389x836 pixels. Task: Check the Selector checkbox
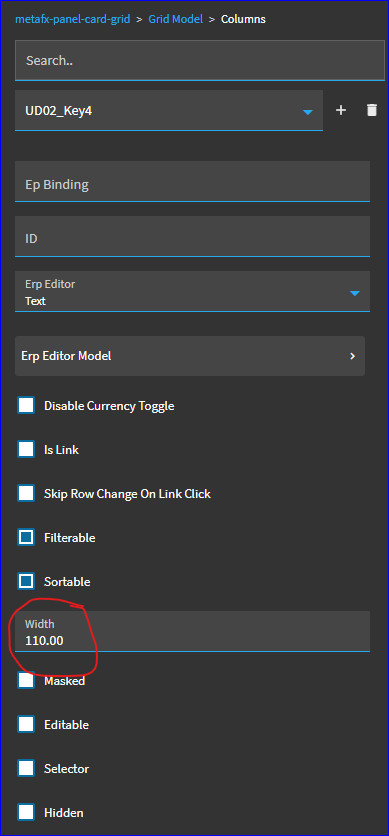(x=26, y=768)
